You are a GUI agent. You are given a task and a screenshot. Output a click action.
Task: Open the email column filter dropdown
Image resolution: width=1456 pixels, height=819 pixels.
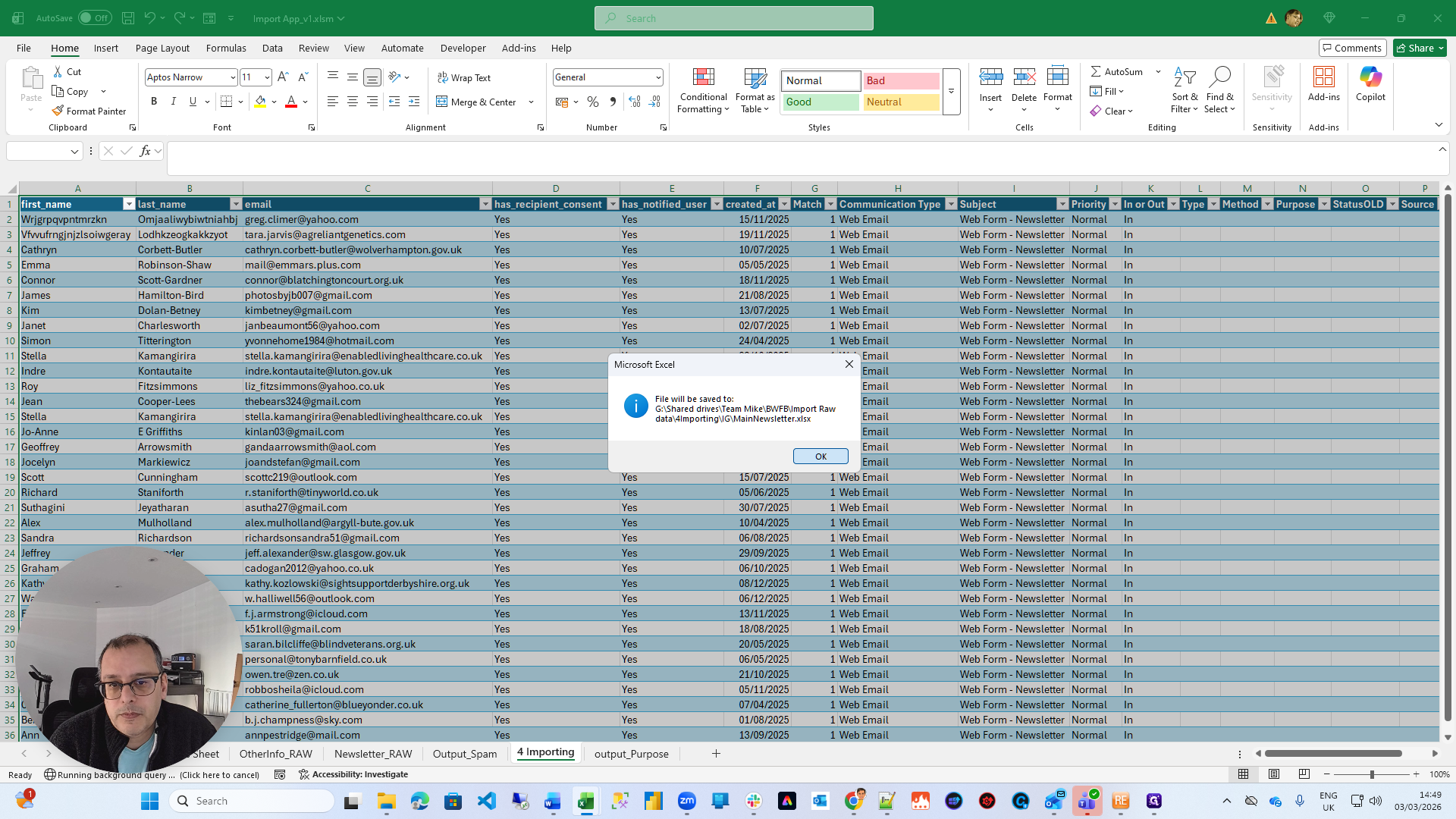pyautogui.click(x=485, y=204)
